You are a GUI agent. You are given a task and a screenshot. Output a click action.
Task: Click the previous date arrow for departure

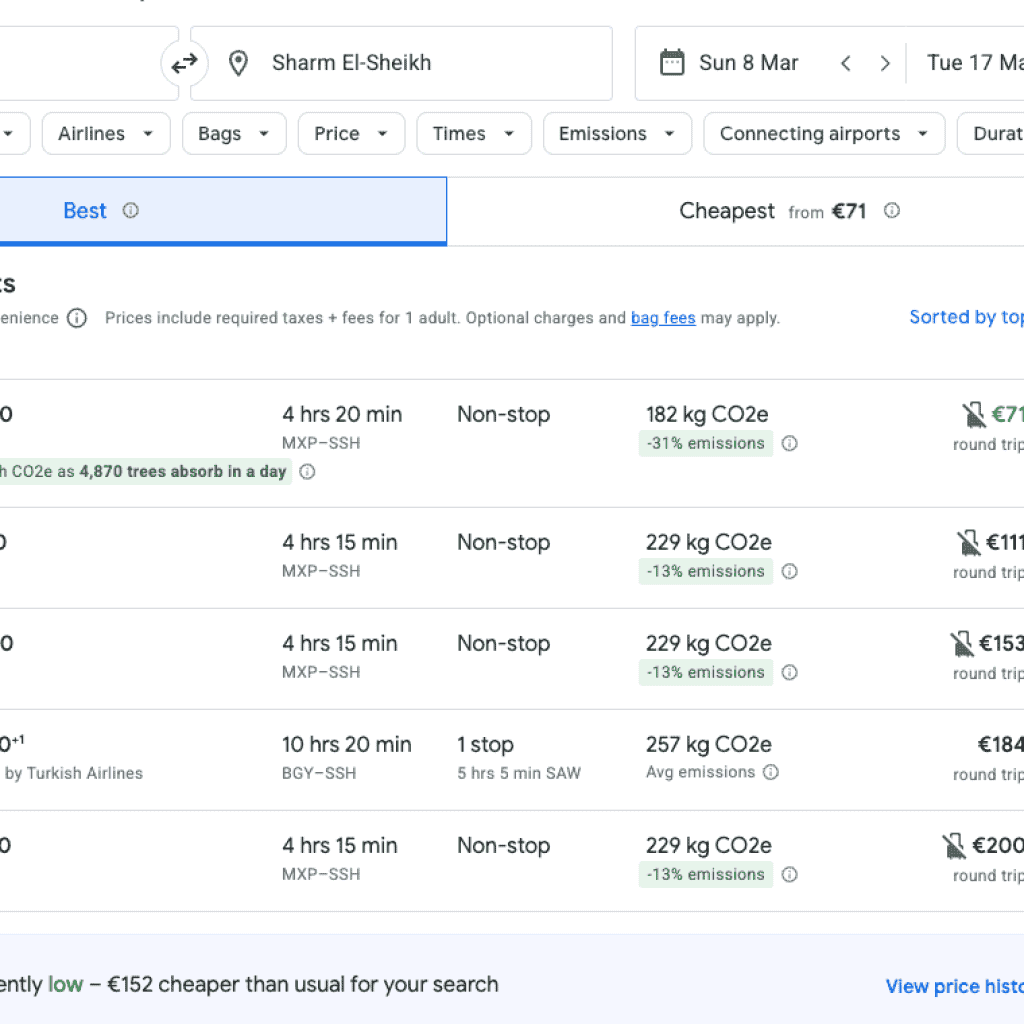click(845, 63)
